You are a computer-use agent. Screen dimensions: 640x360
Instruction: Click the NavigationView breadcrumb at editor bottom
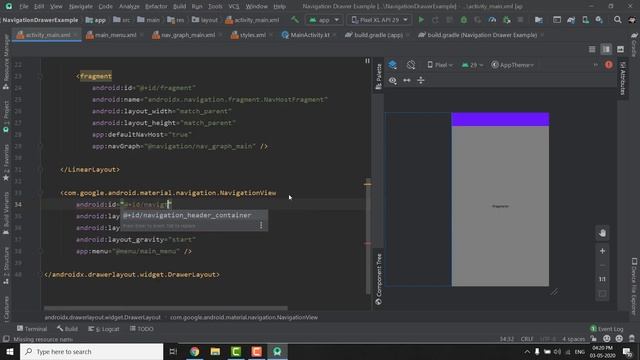[244, 317]
